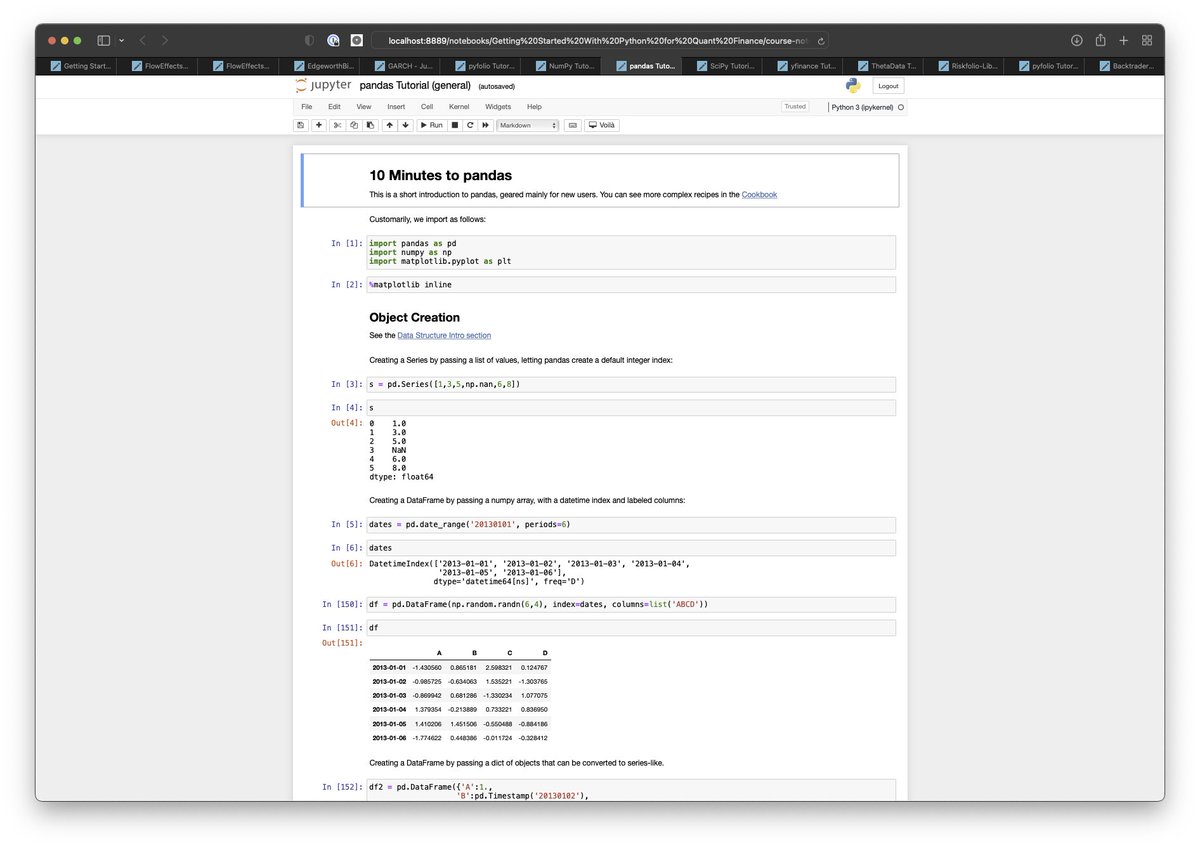Screen dimensions: 1200x848
Task: Switch to the Backtrader... tab
Action: tap(1125, 66)
